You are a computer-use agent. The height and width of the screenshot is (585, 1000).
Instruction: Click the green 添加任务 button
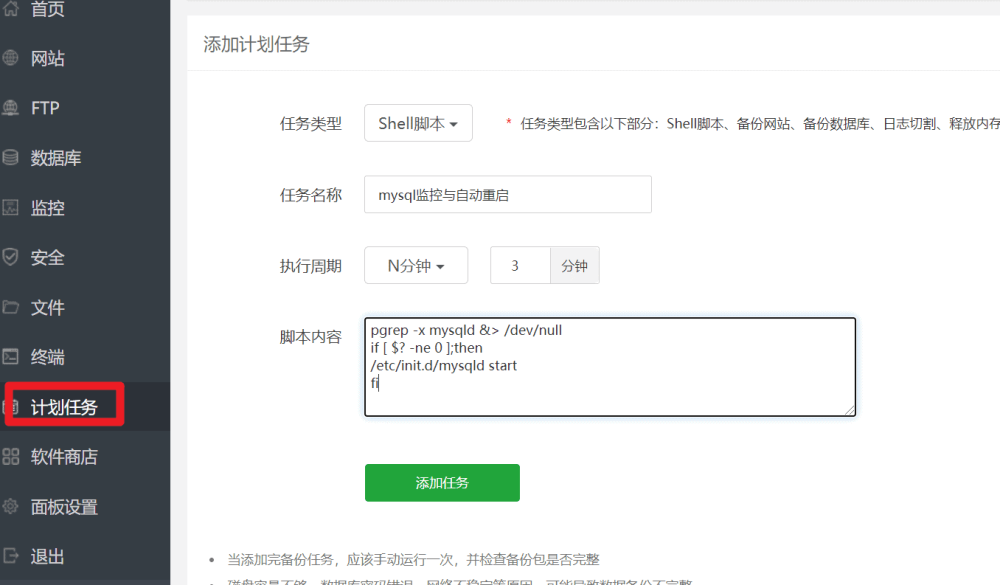[x=442, y=483]
